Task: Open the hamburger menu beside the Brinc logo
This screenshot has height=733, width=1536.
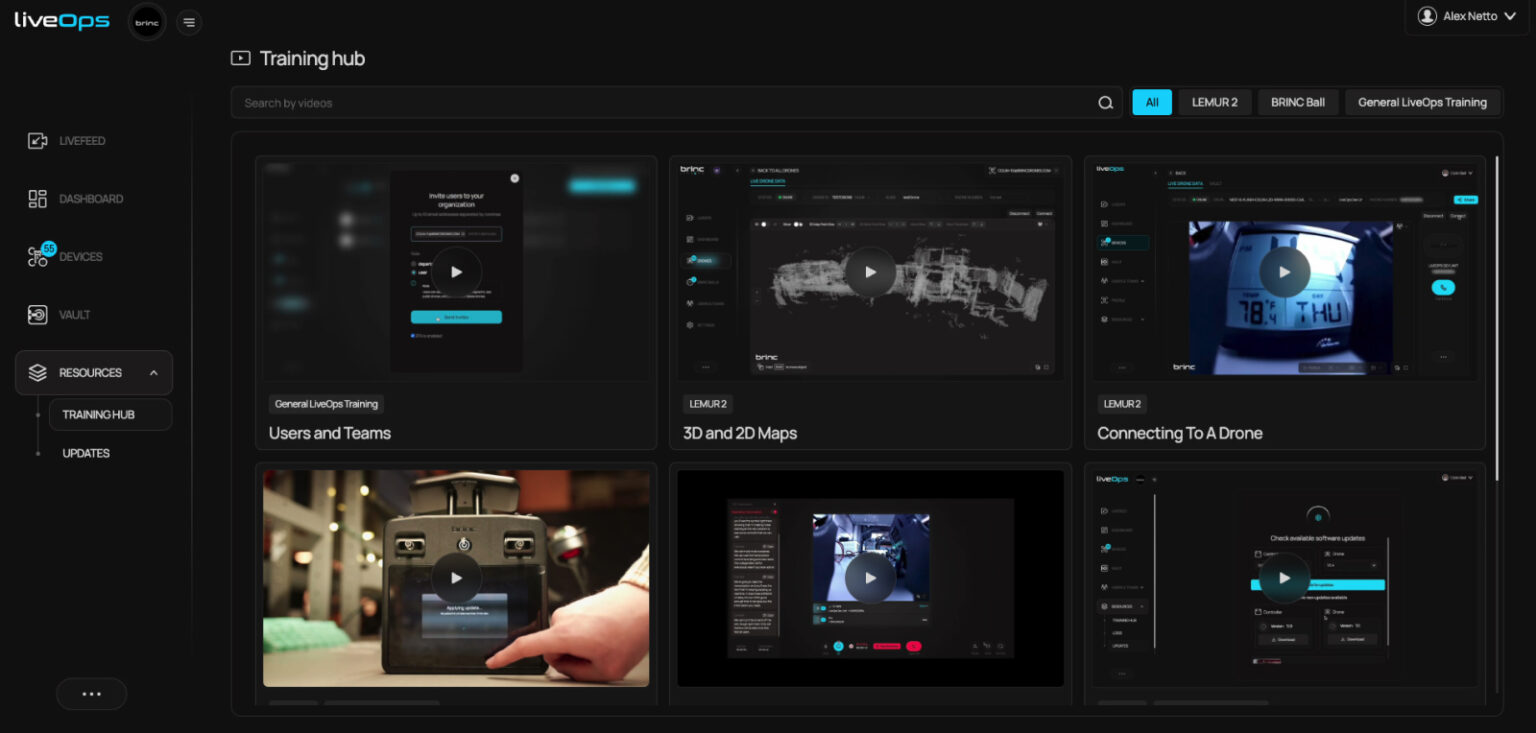Action: click(x=189, y=21)
